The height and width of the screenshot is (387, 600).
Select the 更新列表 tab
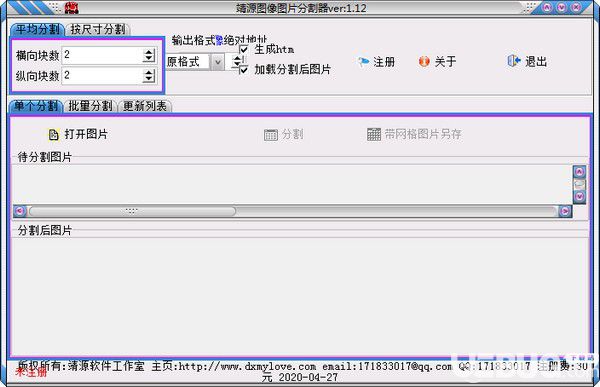click(x=145, y=106)
